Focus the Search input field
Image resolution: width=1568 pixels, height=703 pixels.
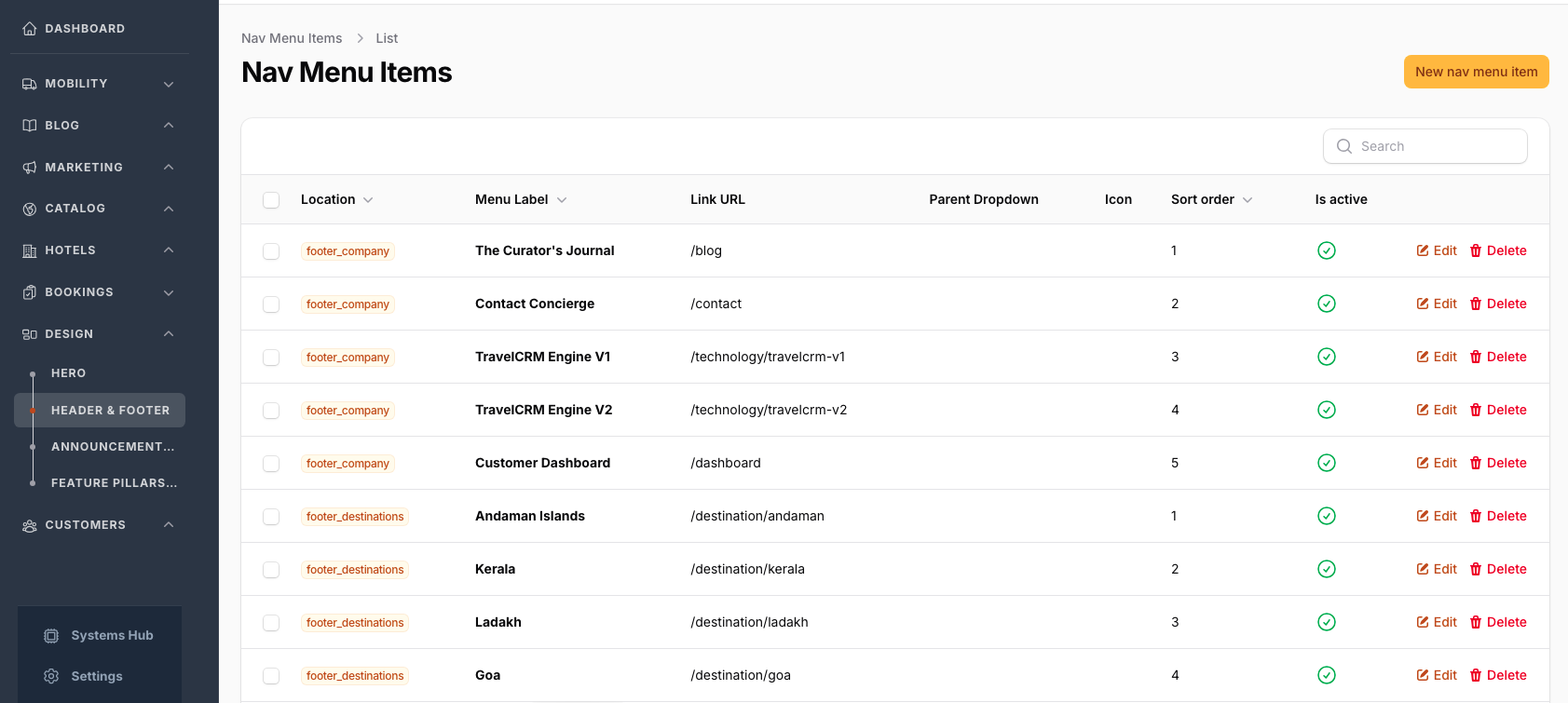pos(1425,146)
